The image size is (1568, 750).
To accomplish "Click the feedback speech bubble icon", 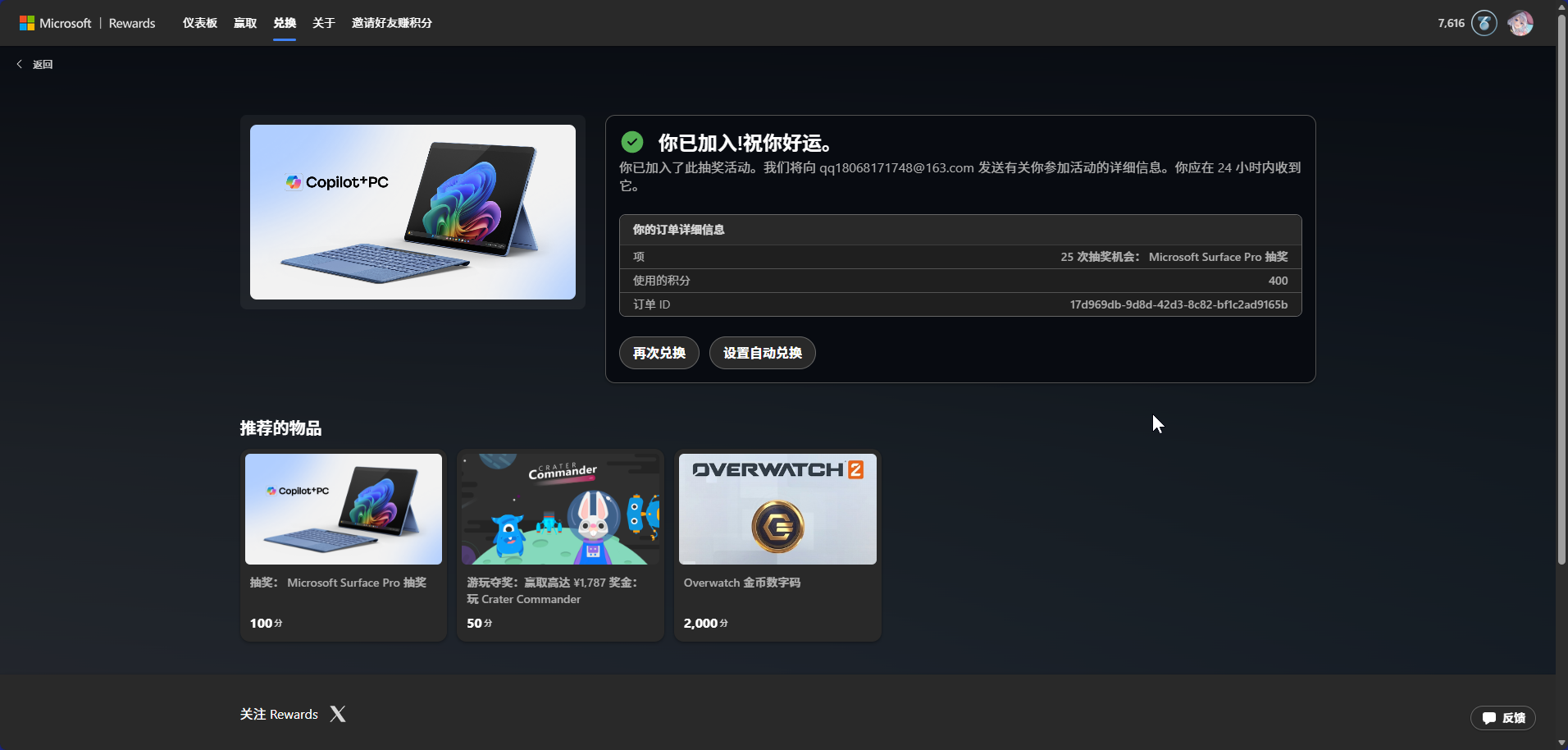I will click(1489, 718).
